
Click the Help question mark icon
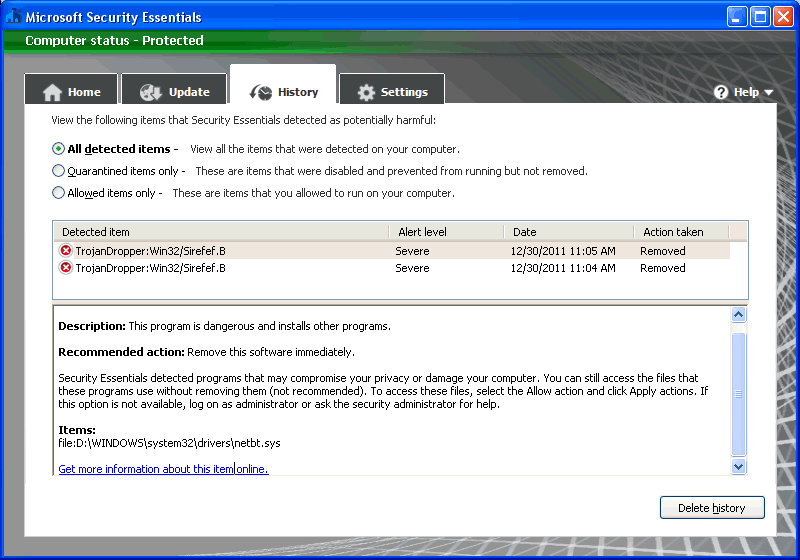(721, 92)
